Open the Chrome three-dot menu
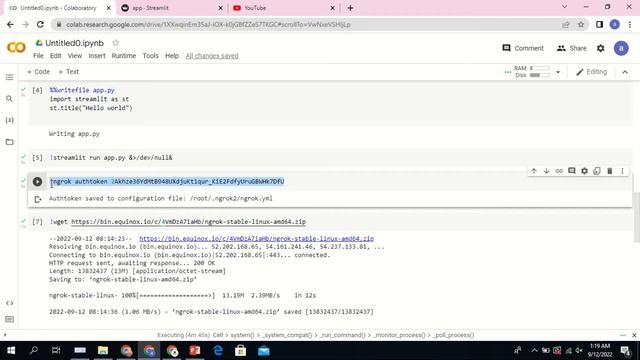 (x=630, y=24)
